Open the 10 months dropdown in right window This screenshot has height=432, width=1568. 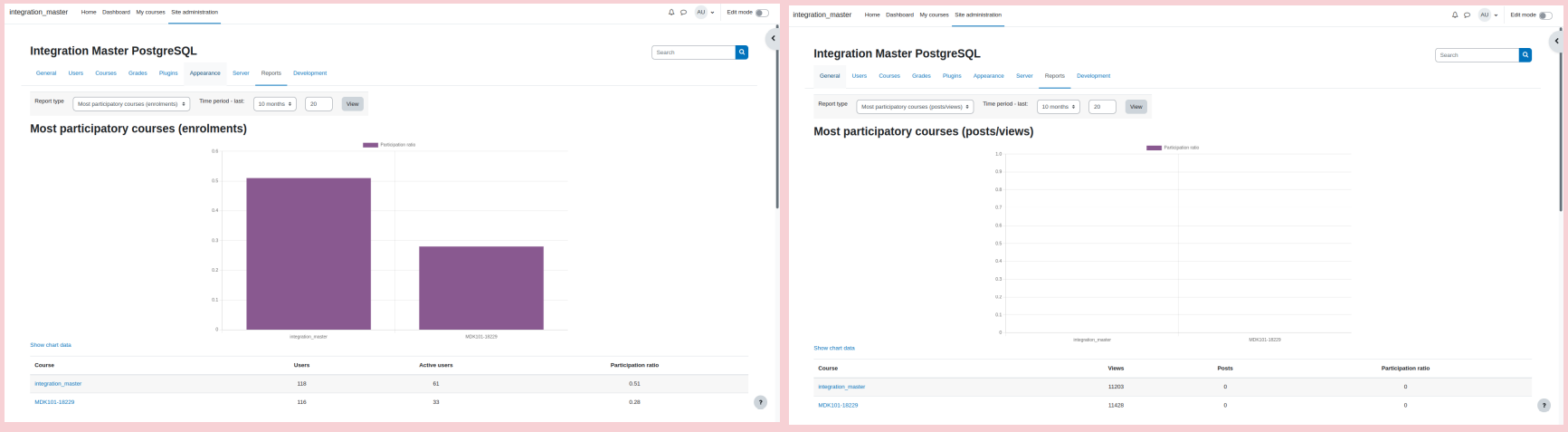point(1059,107)
